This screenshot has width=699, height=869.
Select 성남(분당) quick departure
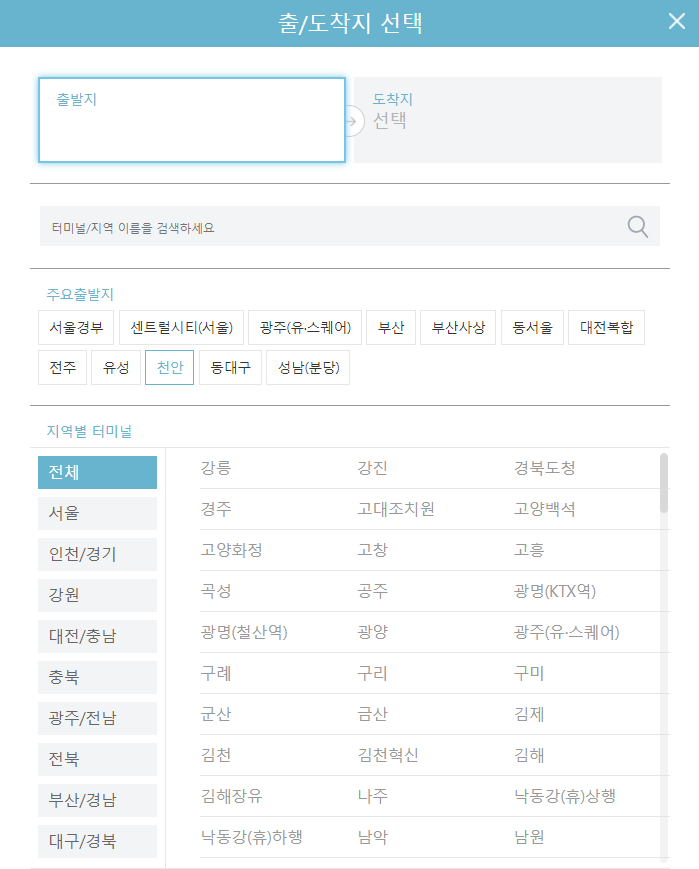click(308, 367)
